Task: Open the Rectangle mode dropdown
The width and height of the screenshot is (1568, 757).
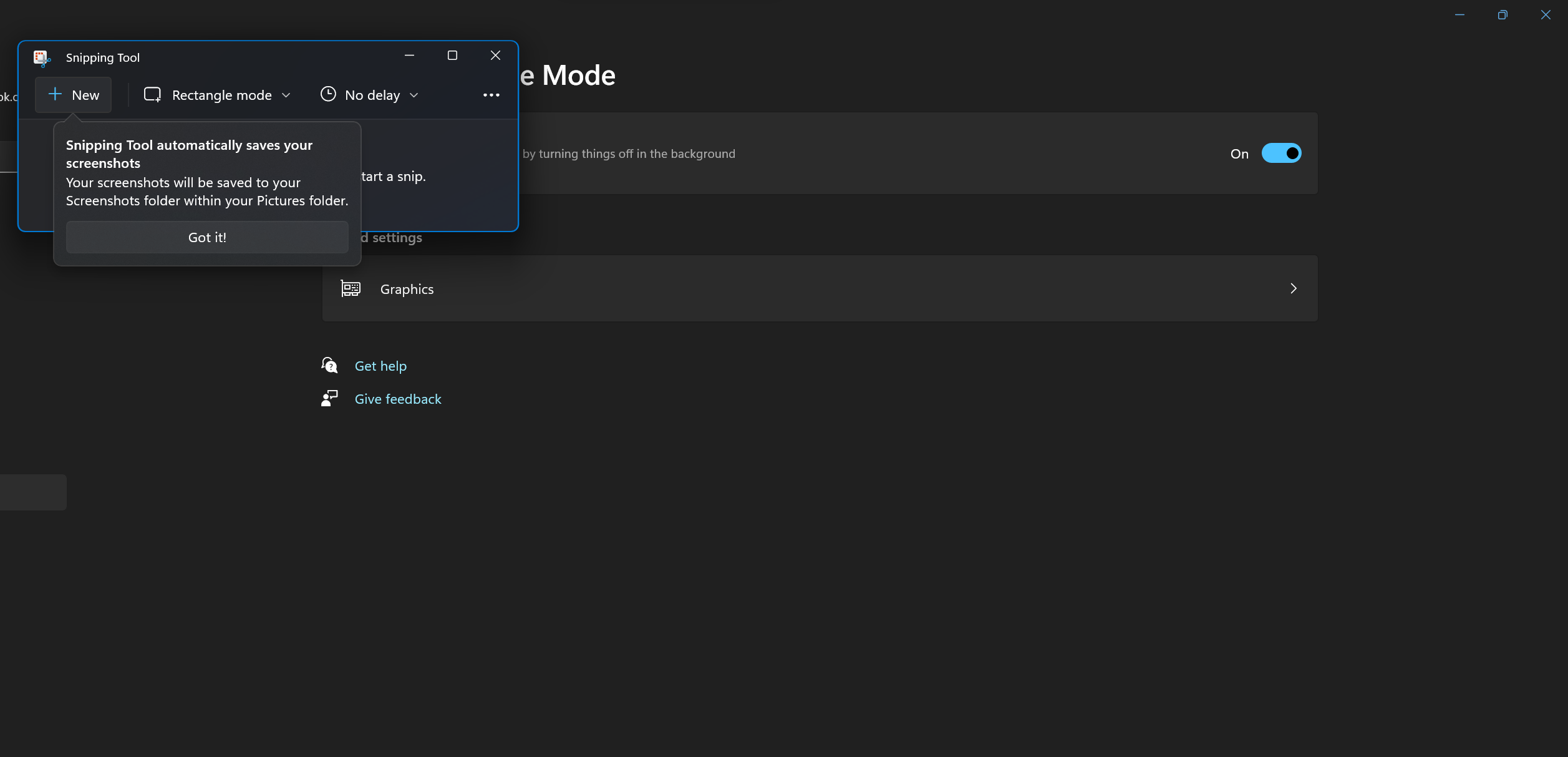Action: [x=286, y=95]
